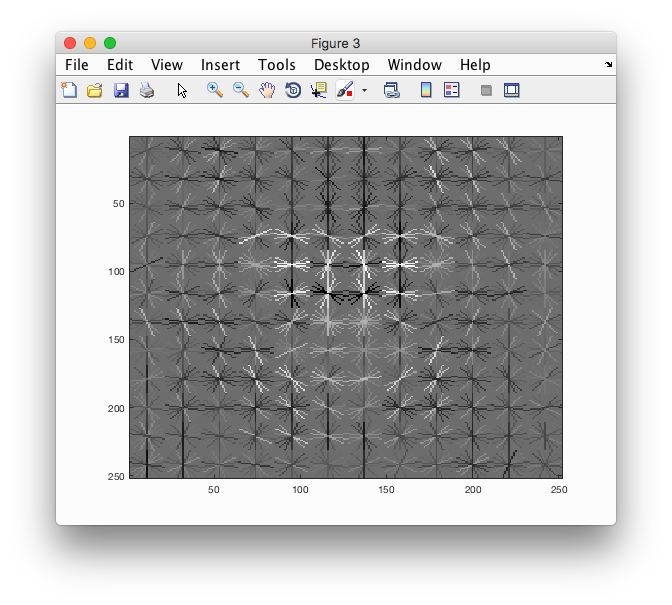Toggle the Brush data tool

pyautogui.click(x=344, y=90)
